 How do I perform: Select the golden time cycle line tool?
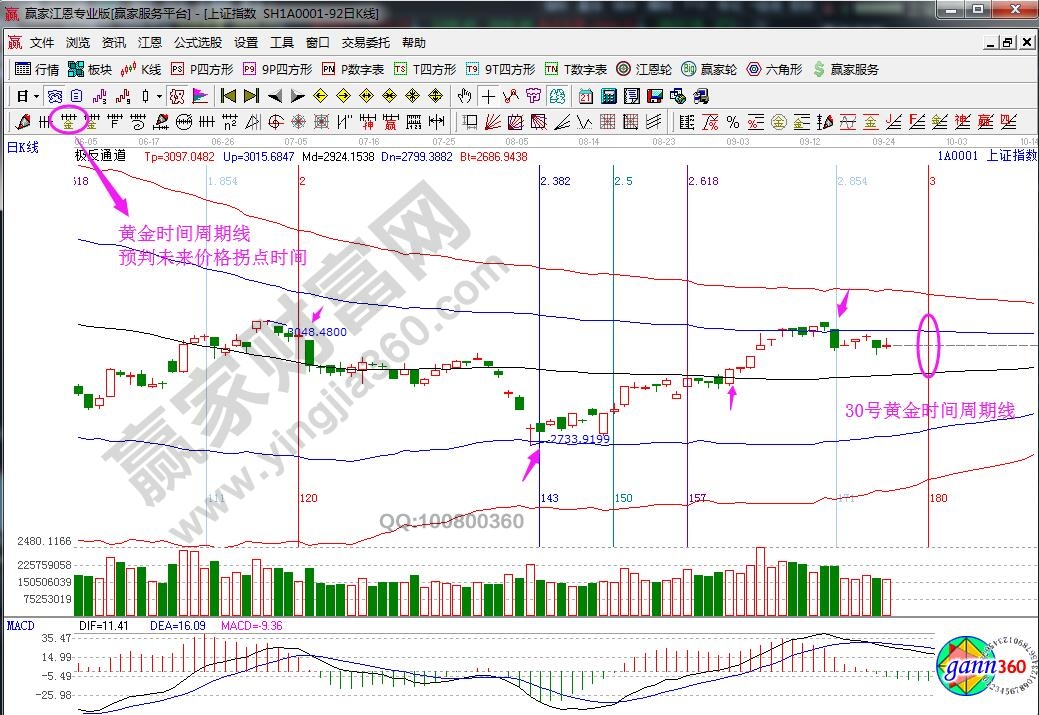click(x=69, y=122)
